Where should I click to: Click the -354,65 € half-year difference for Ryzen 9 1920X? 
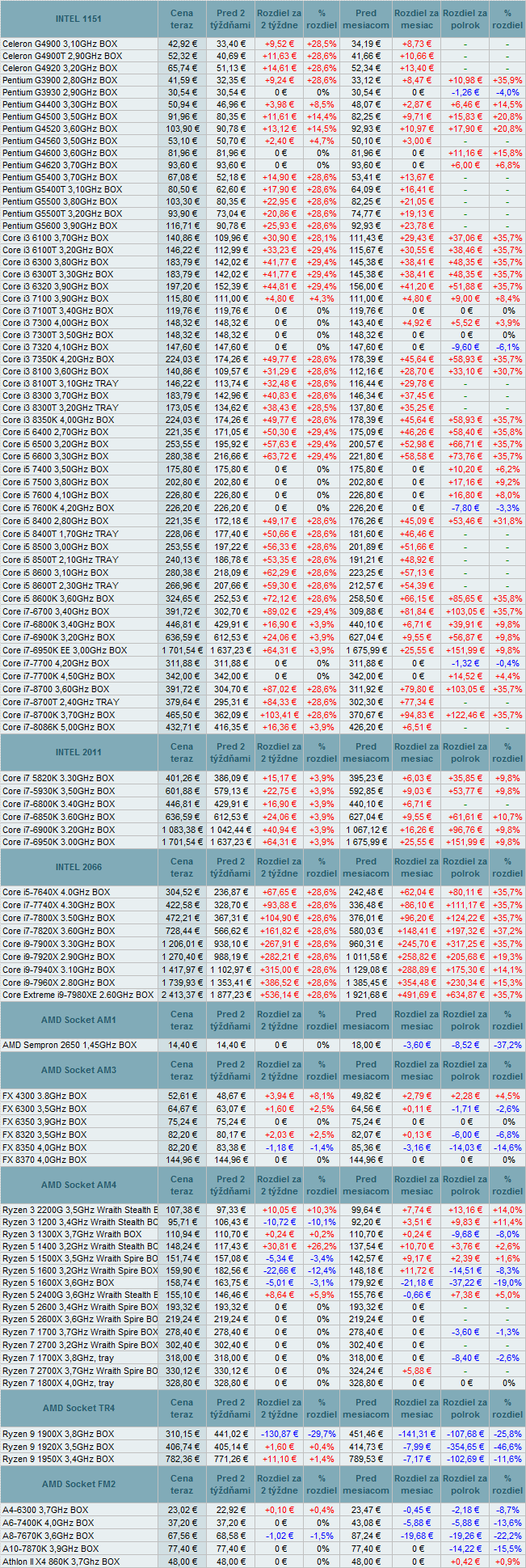[465, 1447]
